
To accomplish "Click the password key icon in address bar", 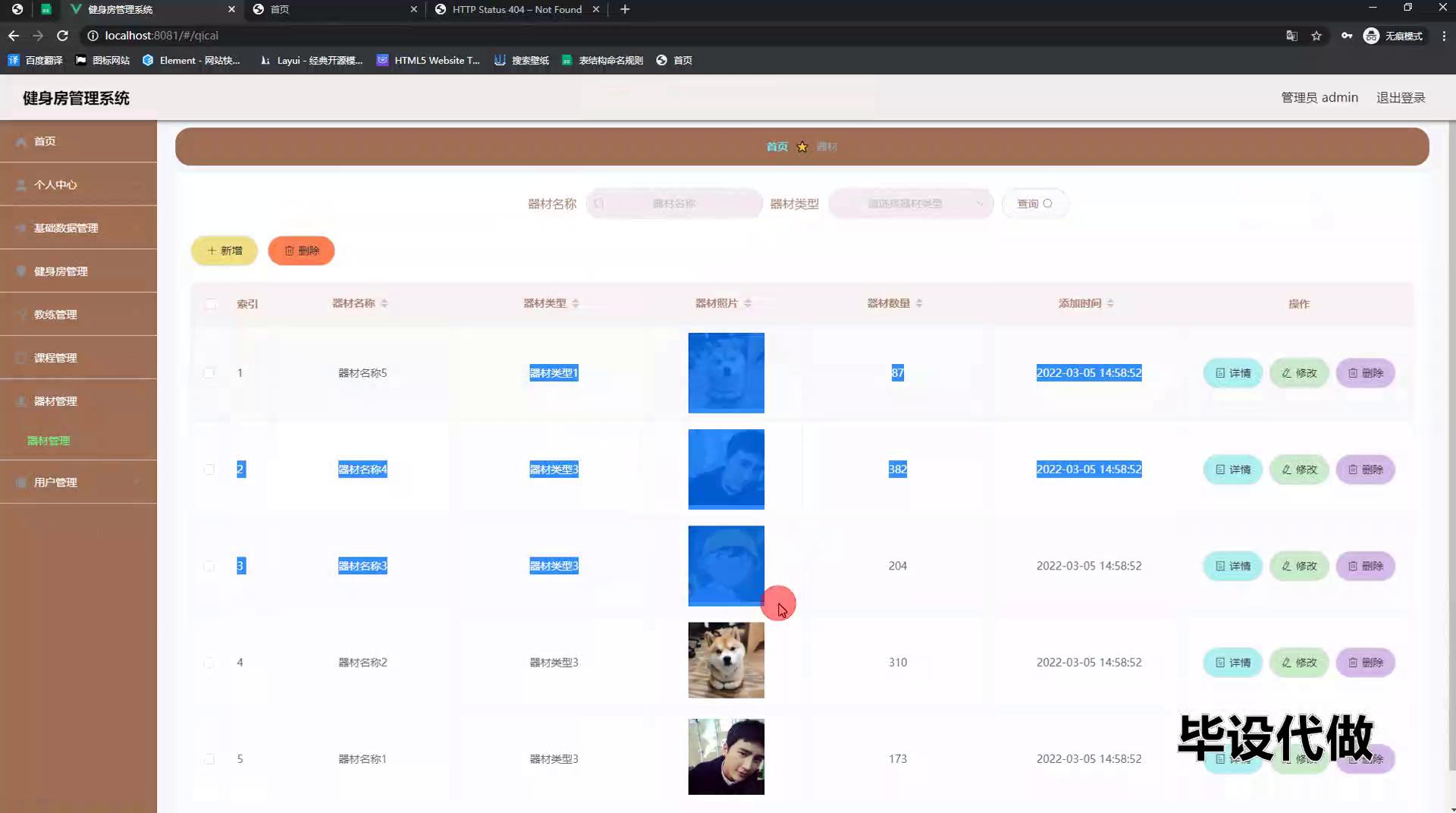I will coord(1346,36).
